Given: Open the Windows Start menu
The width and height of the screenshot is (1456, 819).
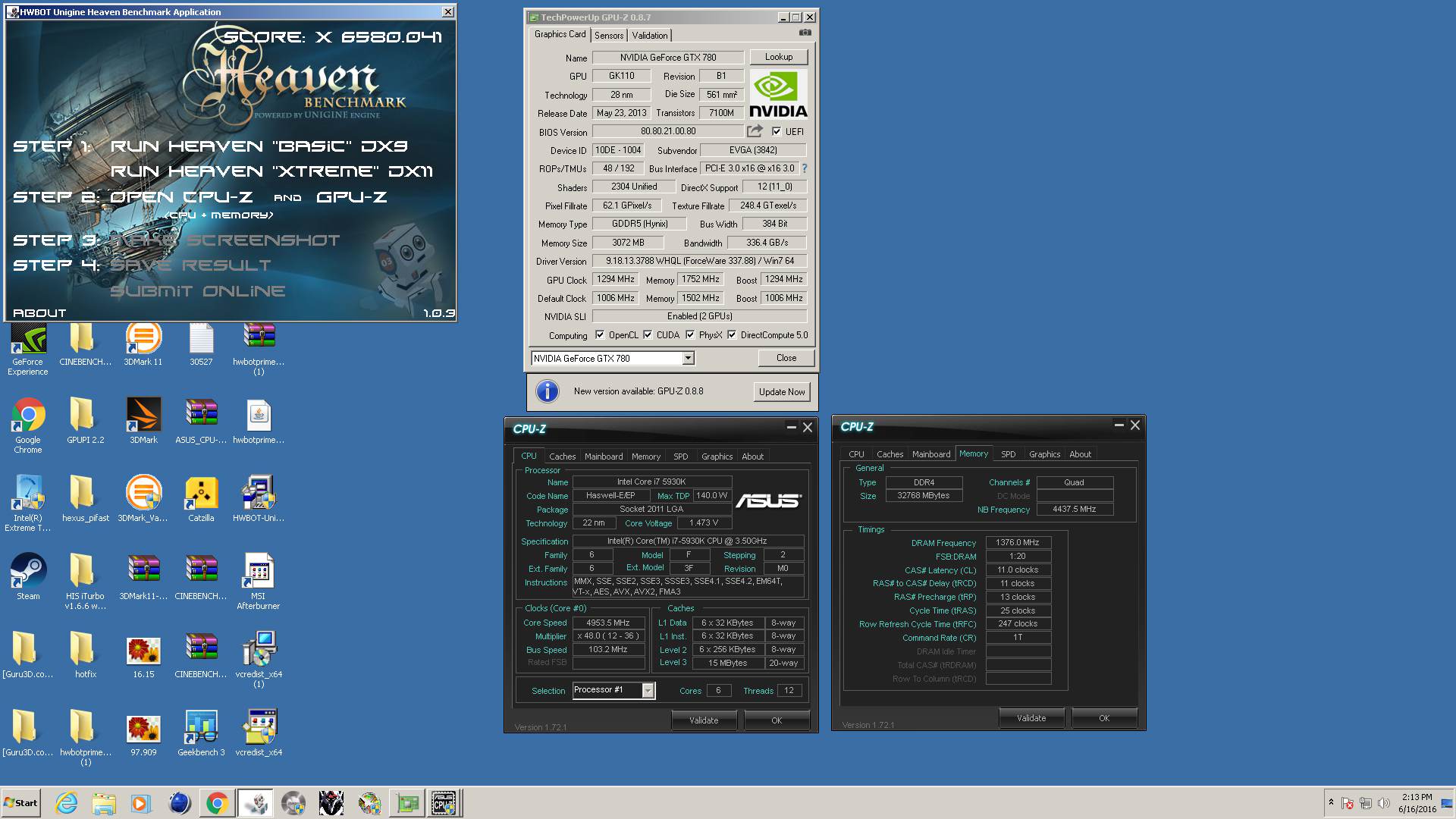Looking at the screenshot, I should pyautogui.click(x=21, y=803).
